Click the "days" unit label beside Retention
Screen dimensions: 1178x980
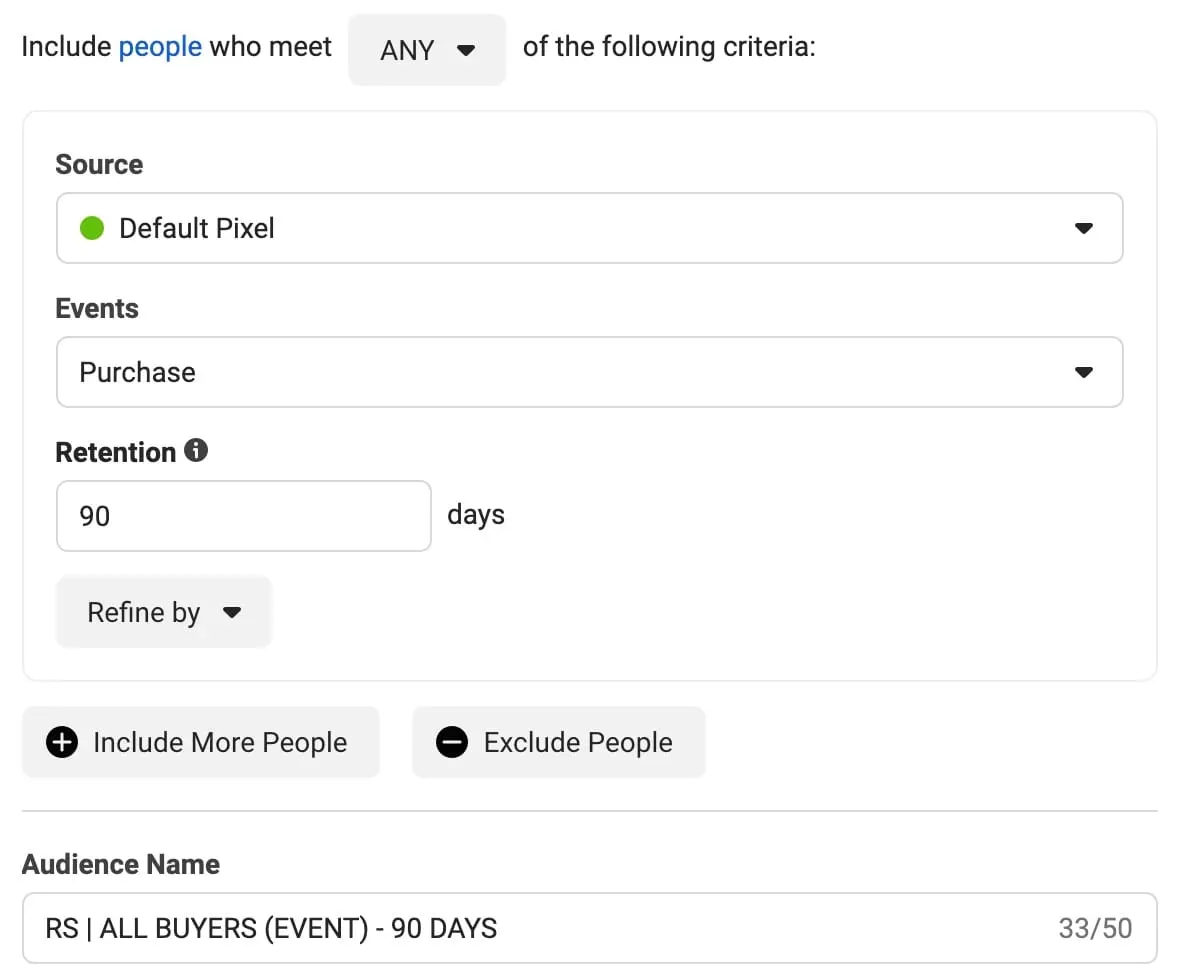(476, 515)
